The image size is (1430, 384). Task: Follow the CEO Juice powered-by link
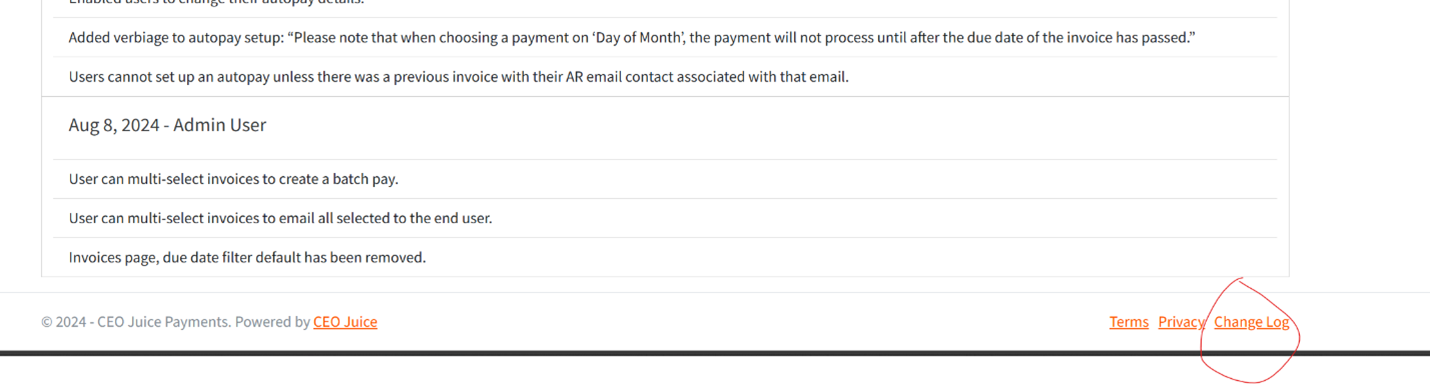345,322
